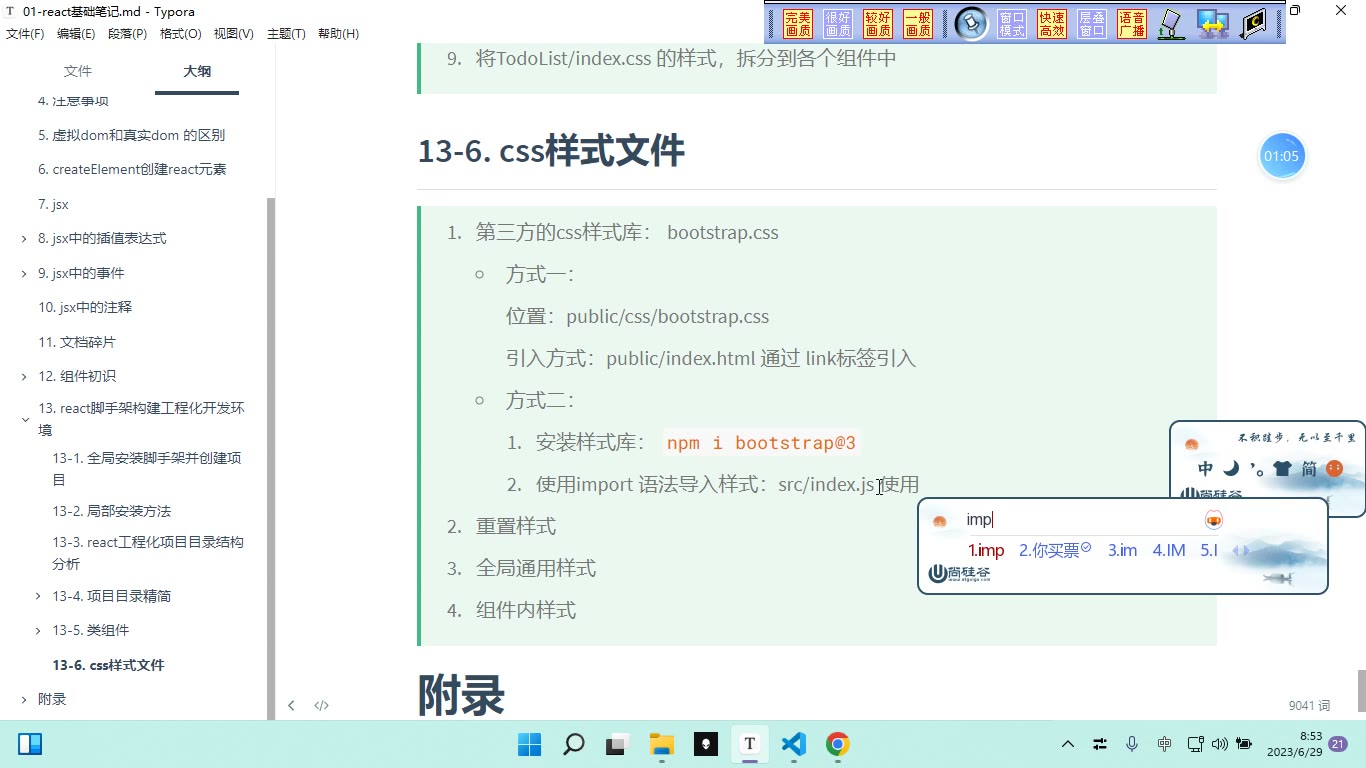Show hidden system tray icons chevron
The height and width of the screenshot is (768, 1366).
[x=1068, y=744]
